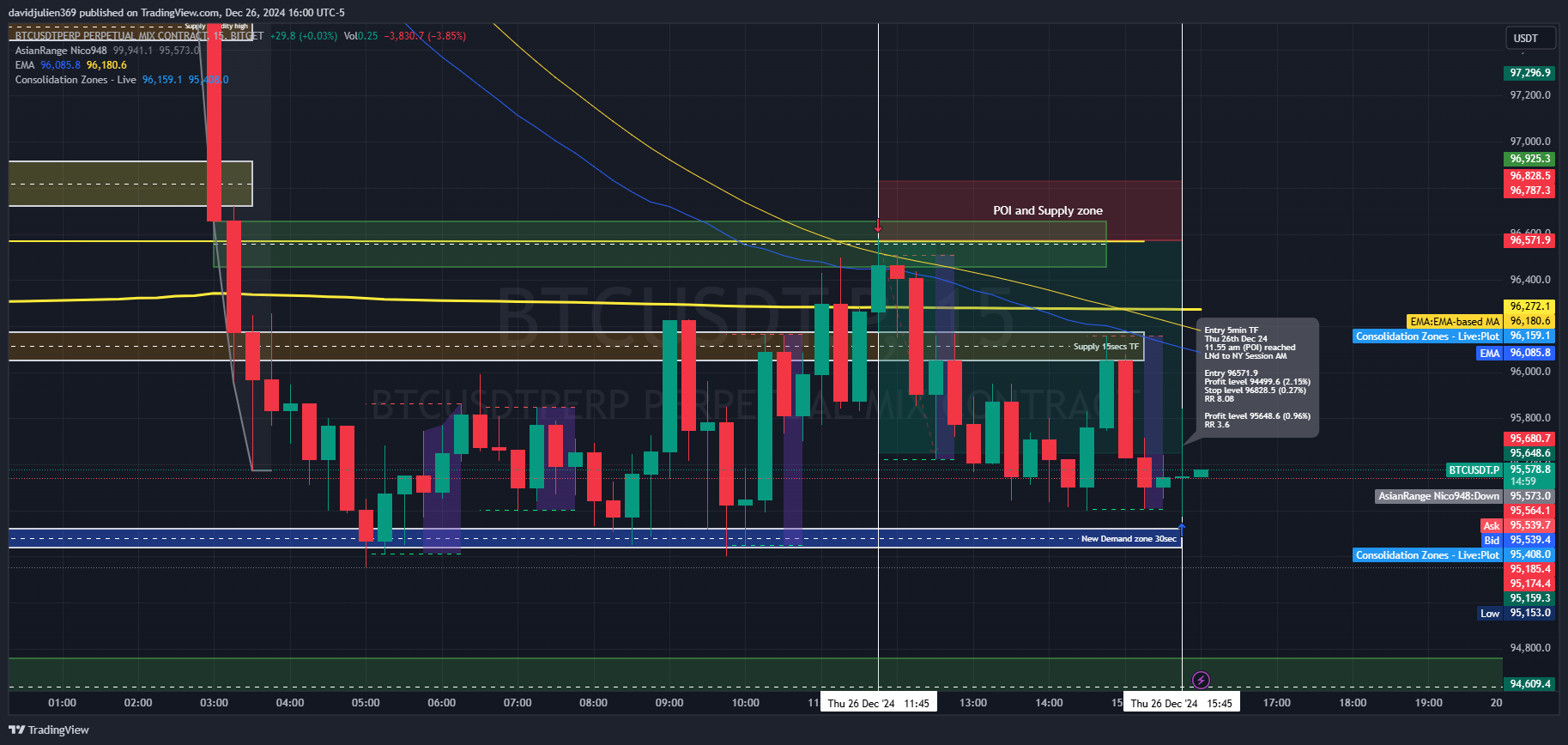Click the green 95,648.6 profit level label
Image resolution: width=1568 pixels, height=745 pixels.
click(1531, 453)
